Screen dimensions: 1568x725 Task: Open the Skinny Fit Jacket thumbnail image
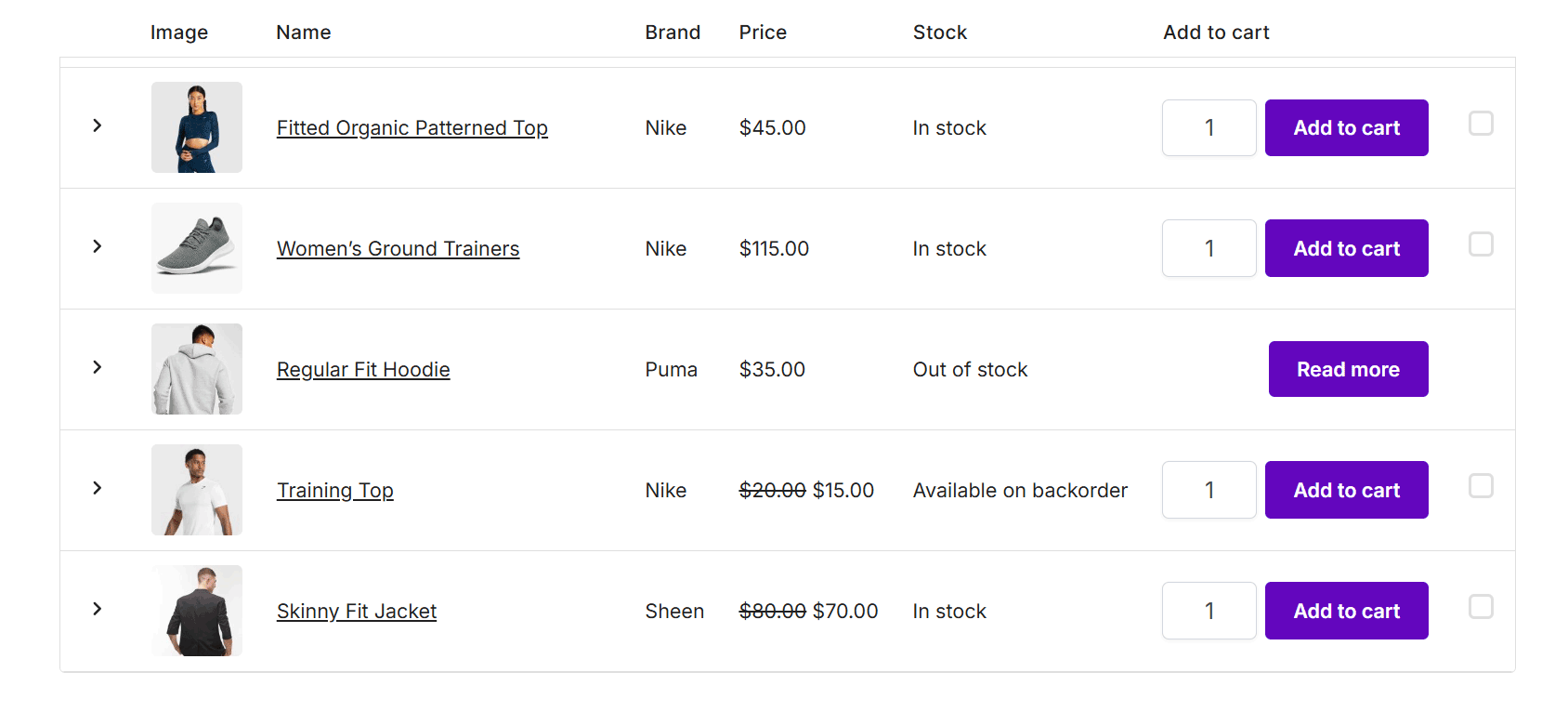[x=197, y=611]
